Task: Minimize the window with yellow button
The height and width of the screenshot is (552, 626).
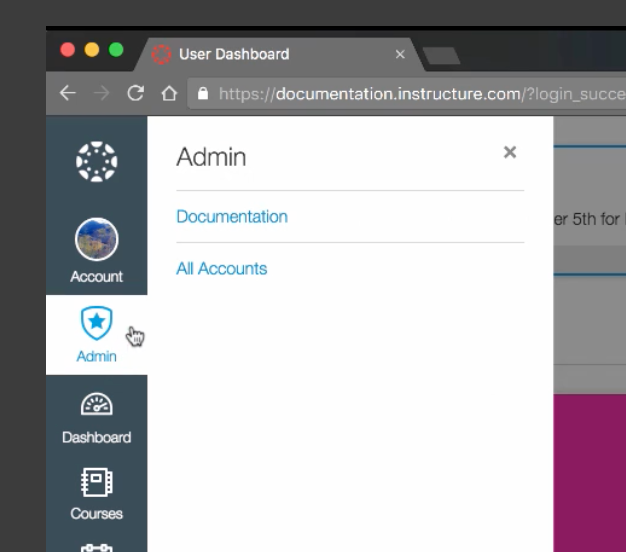Action: (x=92, y=50)
